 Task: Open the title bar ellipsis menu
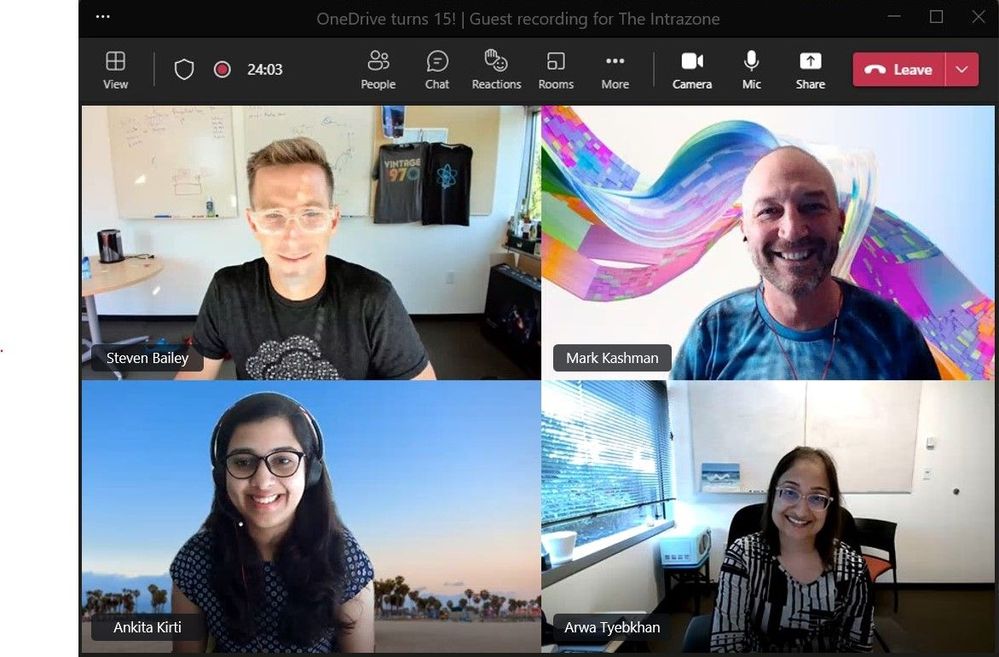point(103,17)
